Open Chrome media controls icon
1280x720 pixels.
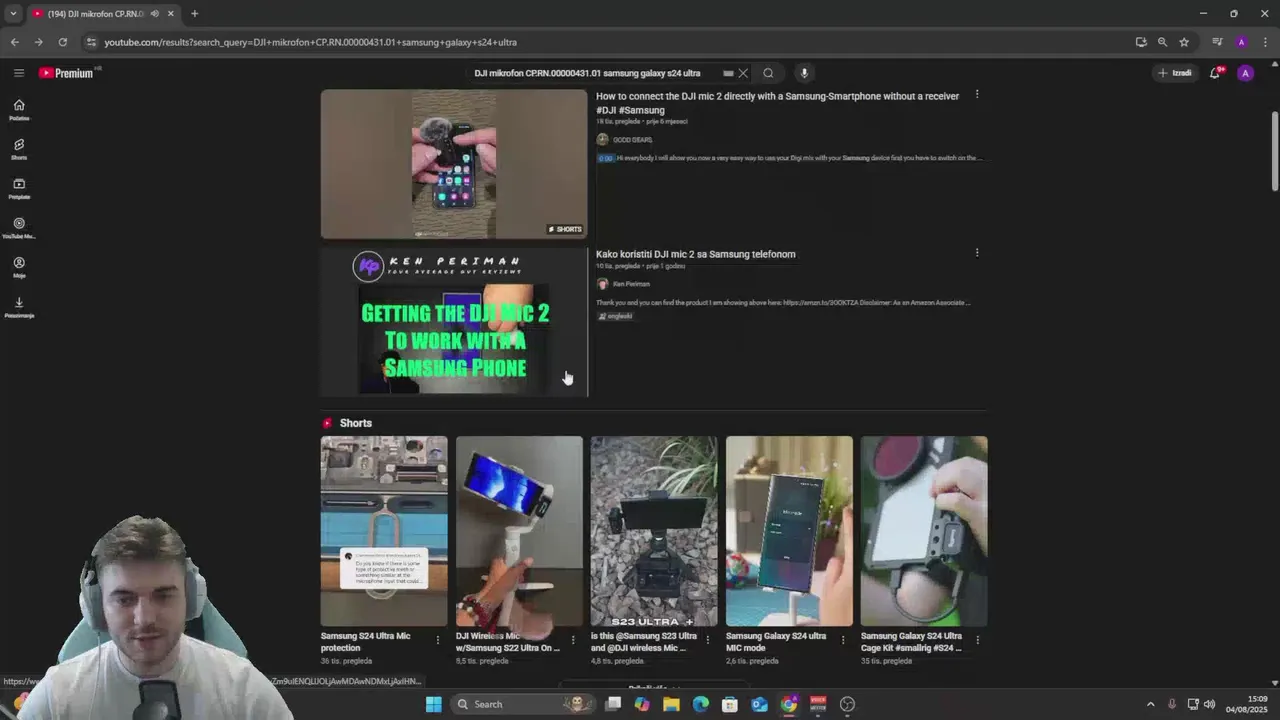pyautogui.click(x=1217, y=42)
